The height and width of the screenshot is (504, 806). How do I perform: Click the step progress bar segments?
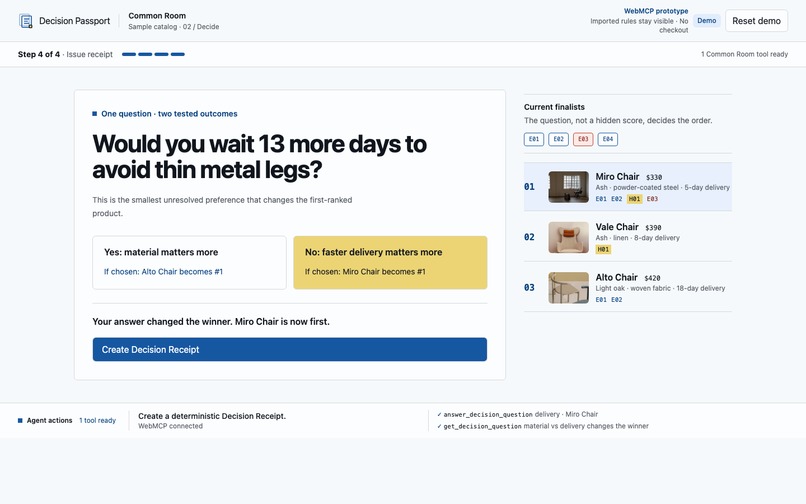click(x=153, y=54)
